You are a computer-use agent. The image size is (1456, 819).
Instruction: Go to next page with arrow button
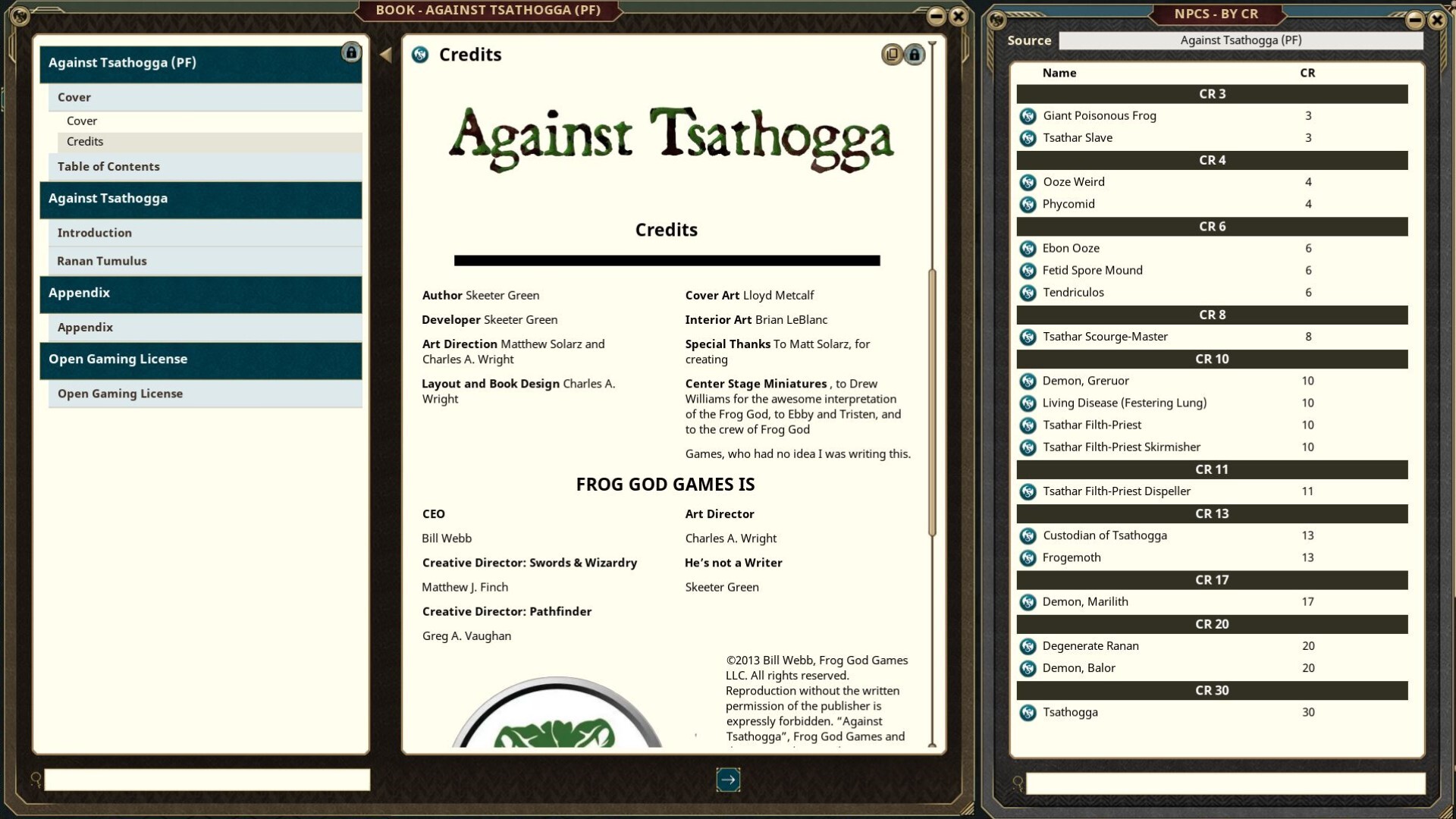click(x=728, y=780)
